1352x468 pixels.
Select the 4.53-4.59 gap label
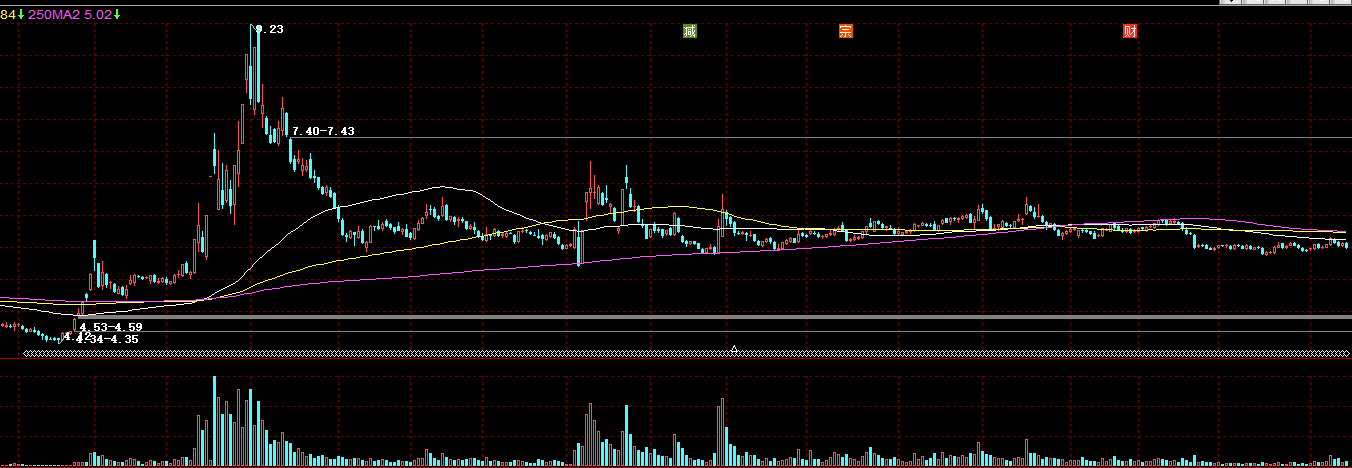pos(111,327)
